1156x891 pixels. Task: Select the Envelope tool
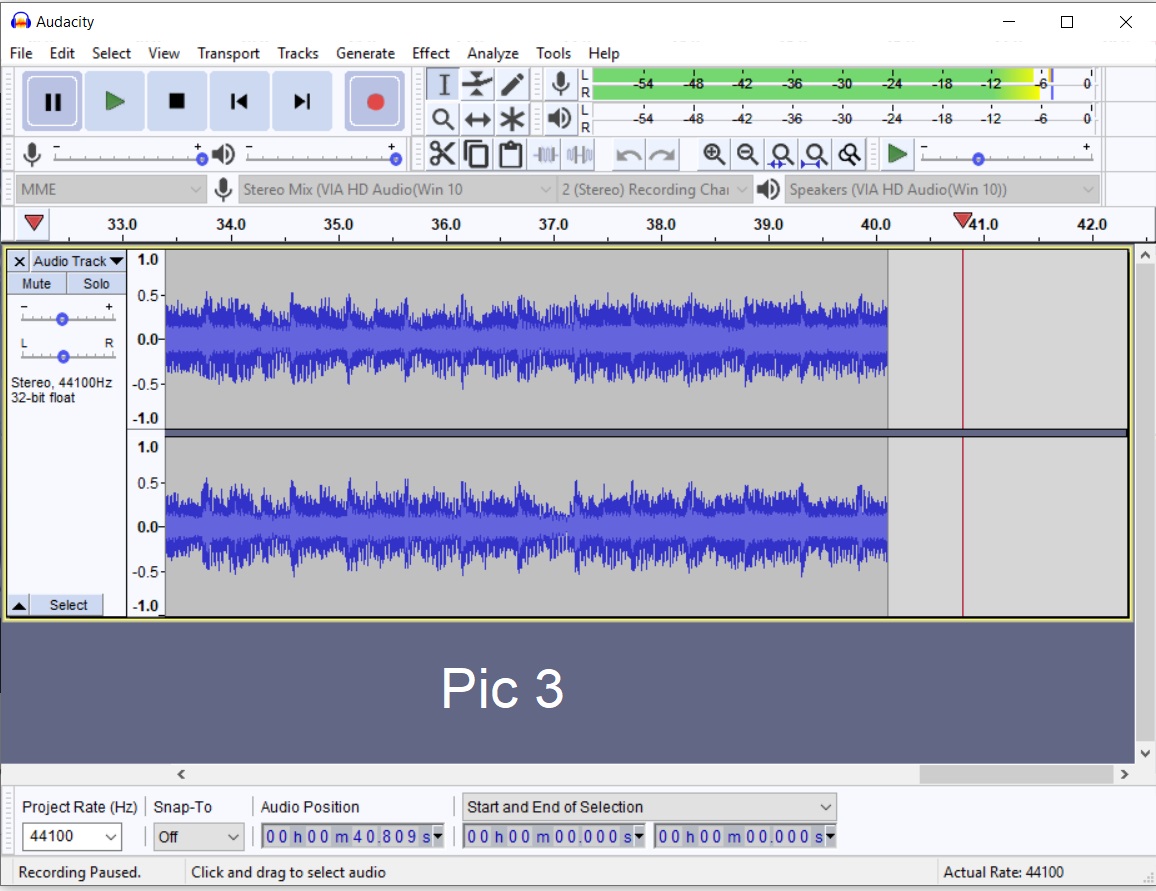[x=477, y=85]
